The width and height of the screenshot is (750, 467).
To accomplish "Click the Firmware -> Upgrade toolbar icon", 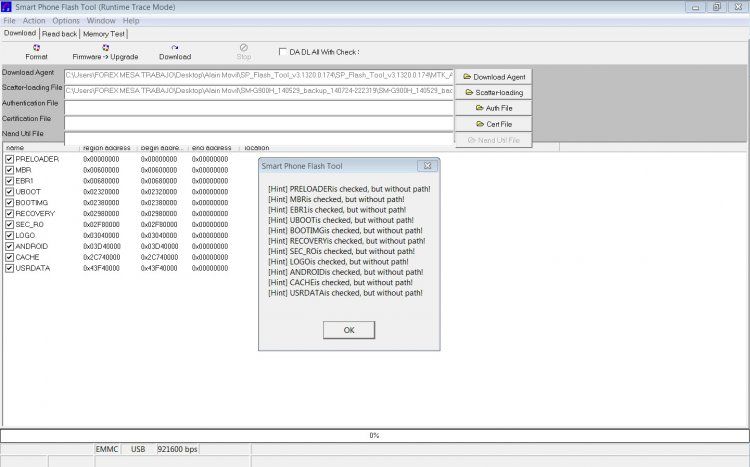I will (x=105, y=52).
